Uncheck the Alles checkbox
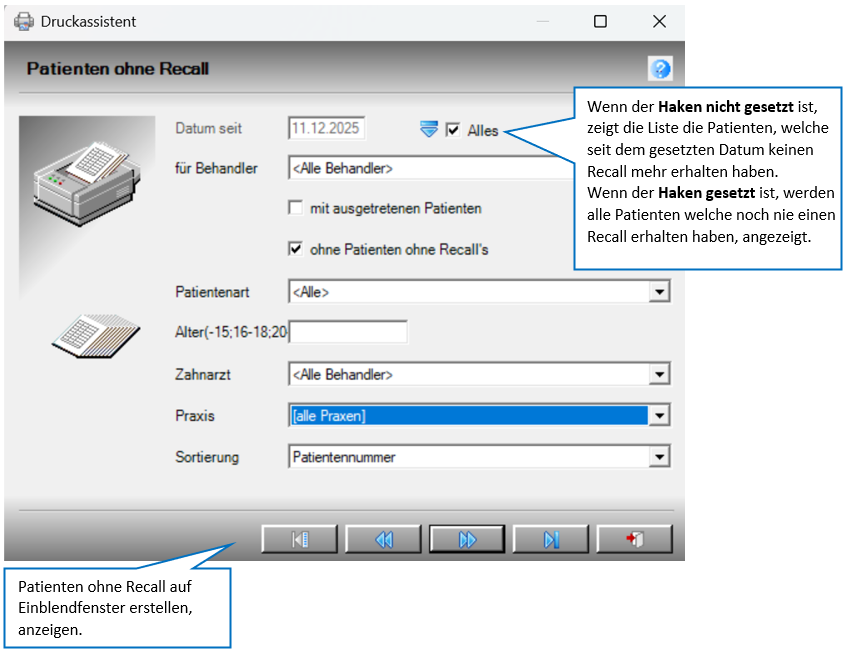Screen dimensions: 846x652 pyautogui.click(x=453, y=130)
